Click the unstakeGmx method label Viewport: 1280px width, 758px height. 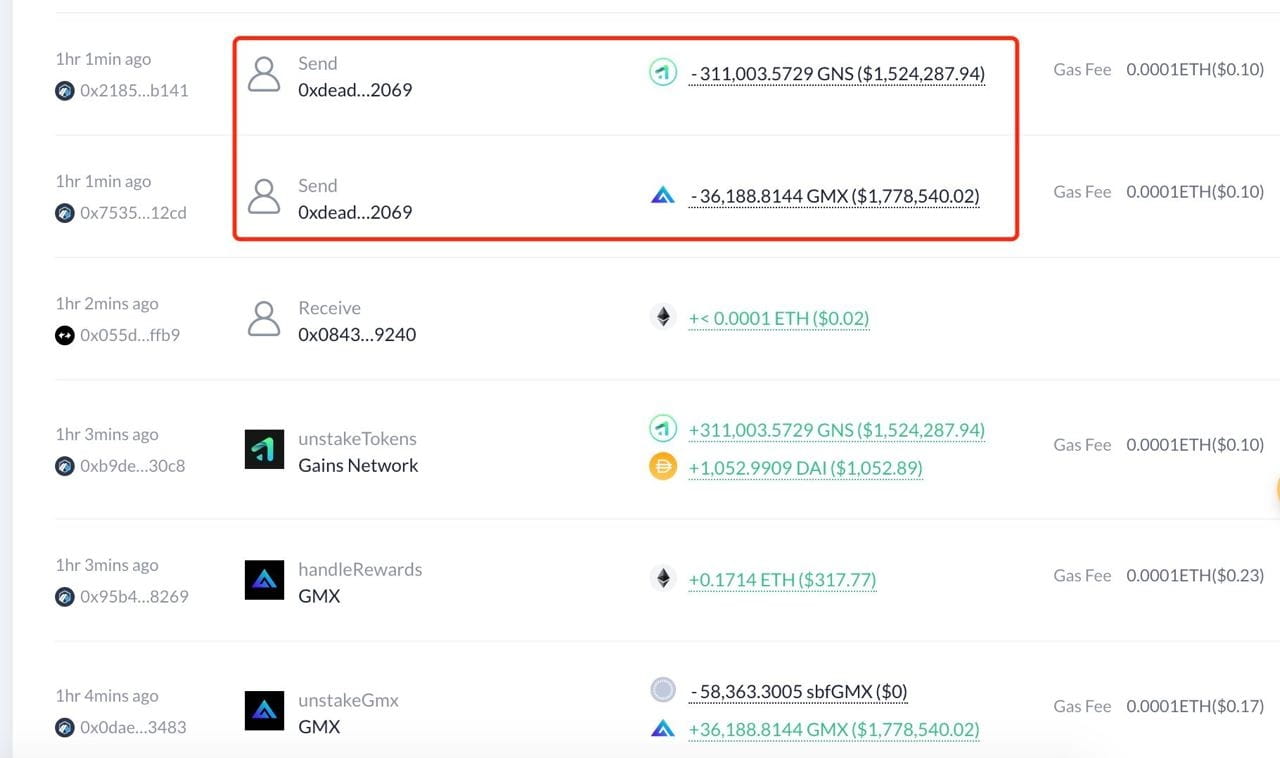click(x=348, y=700)
